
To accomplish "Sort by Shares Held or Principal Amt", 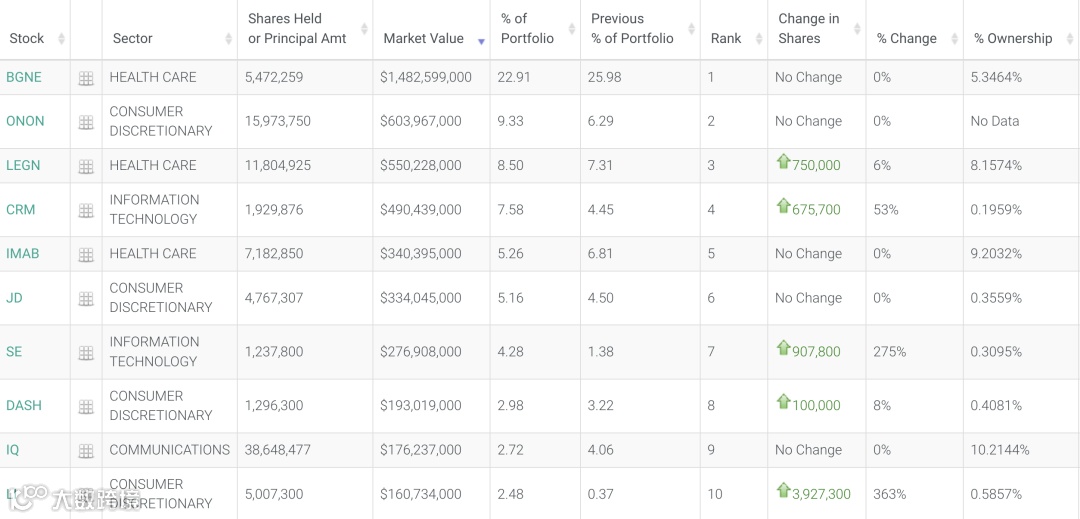I will (297, 29).
